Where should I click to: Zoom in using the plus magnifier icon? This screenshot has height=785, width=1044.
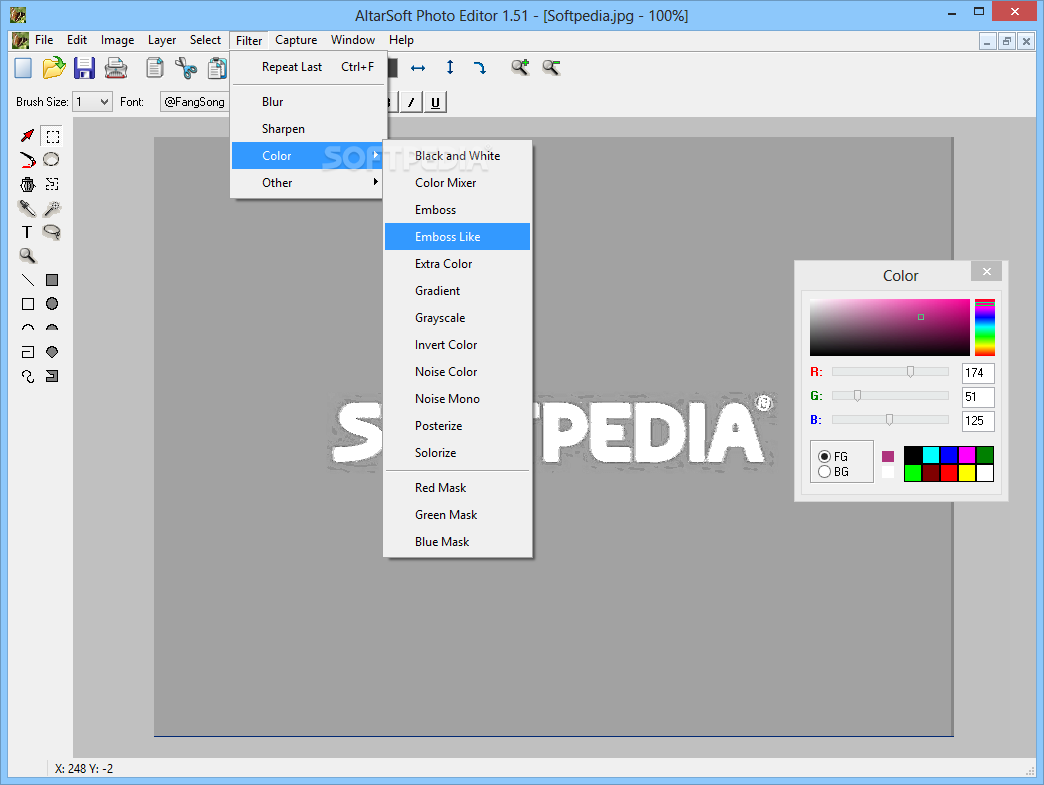click(x=520, y=67)
